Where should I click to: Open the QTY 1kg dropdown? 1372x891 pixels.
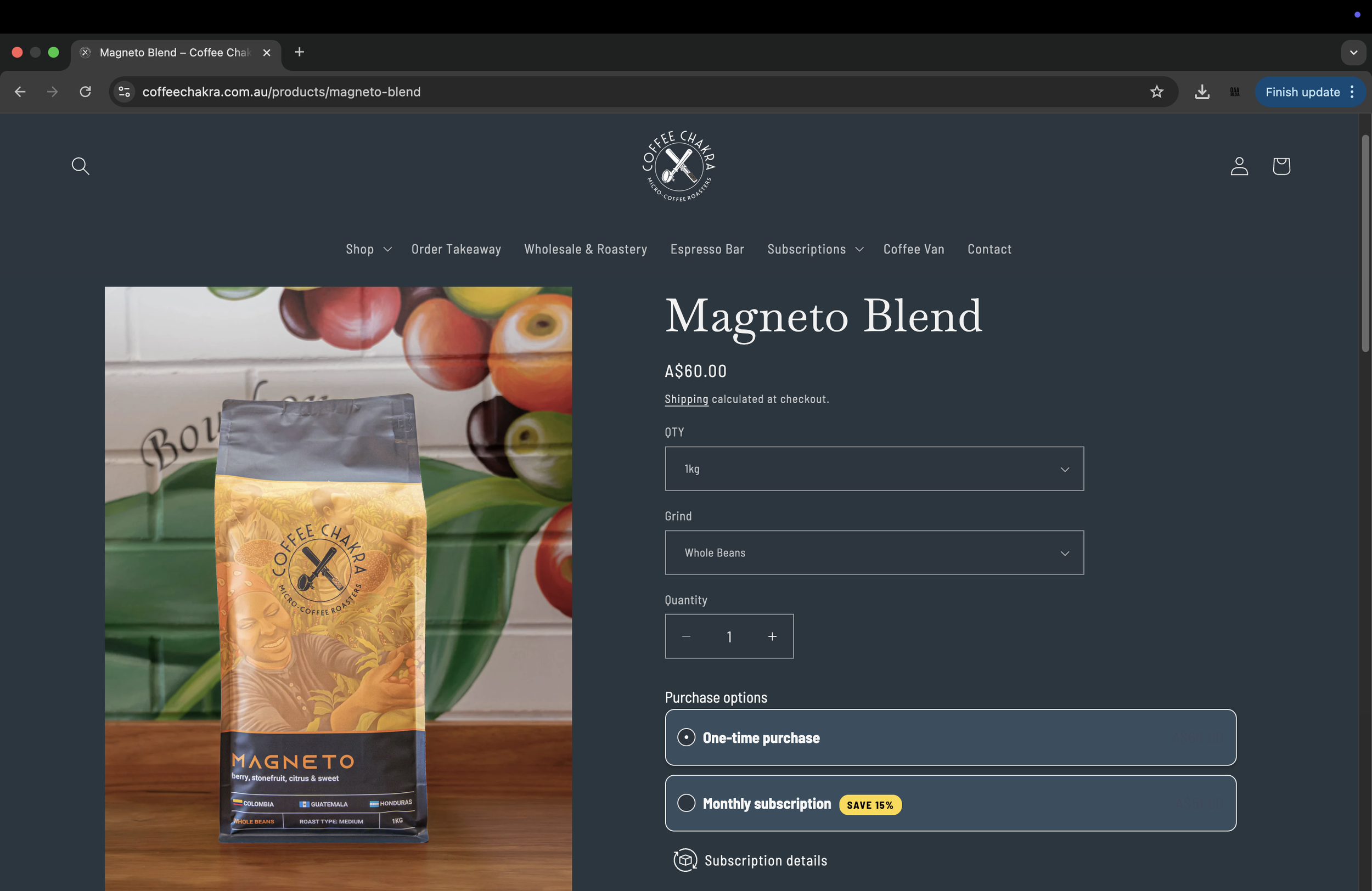(874, 469)
